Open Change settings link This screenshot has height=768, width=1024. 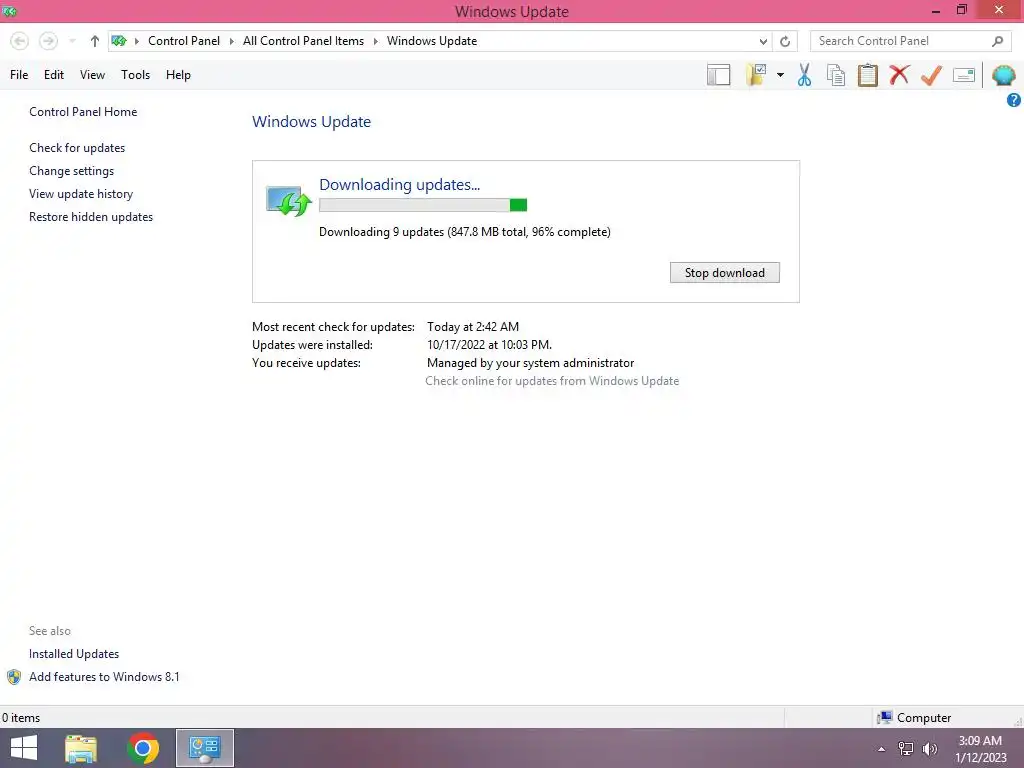point(71,170)
